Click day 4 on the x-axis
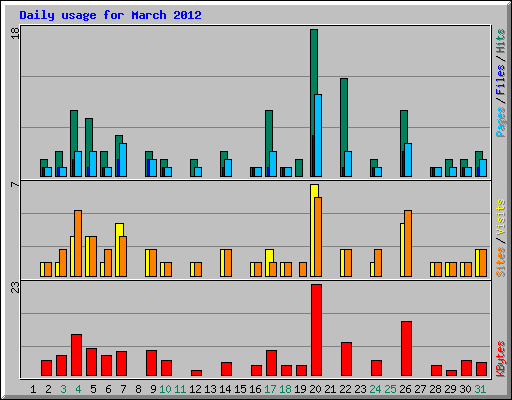Image resolution: width=512 pixels, height=400 pixels. [78, 389]
